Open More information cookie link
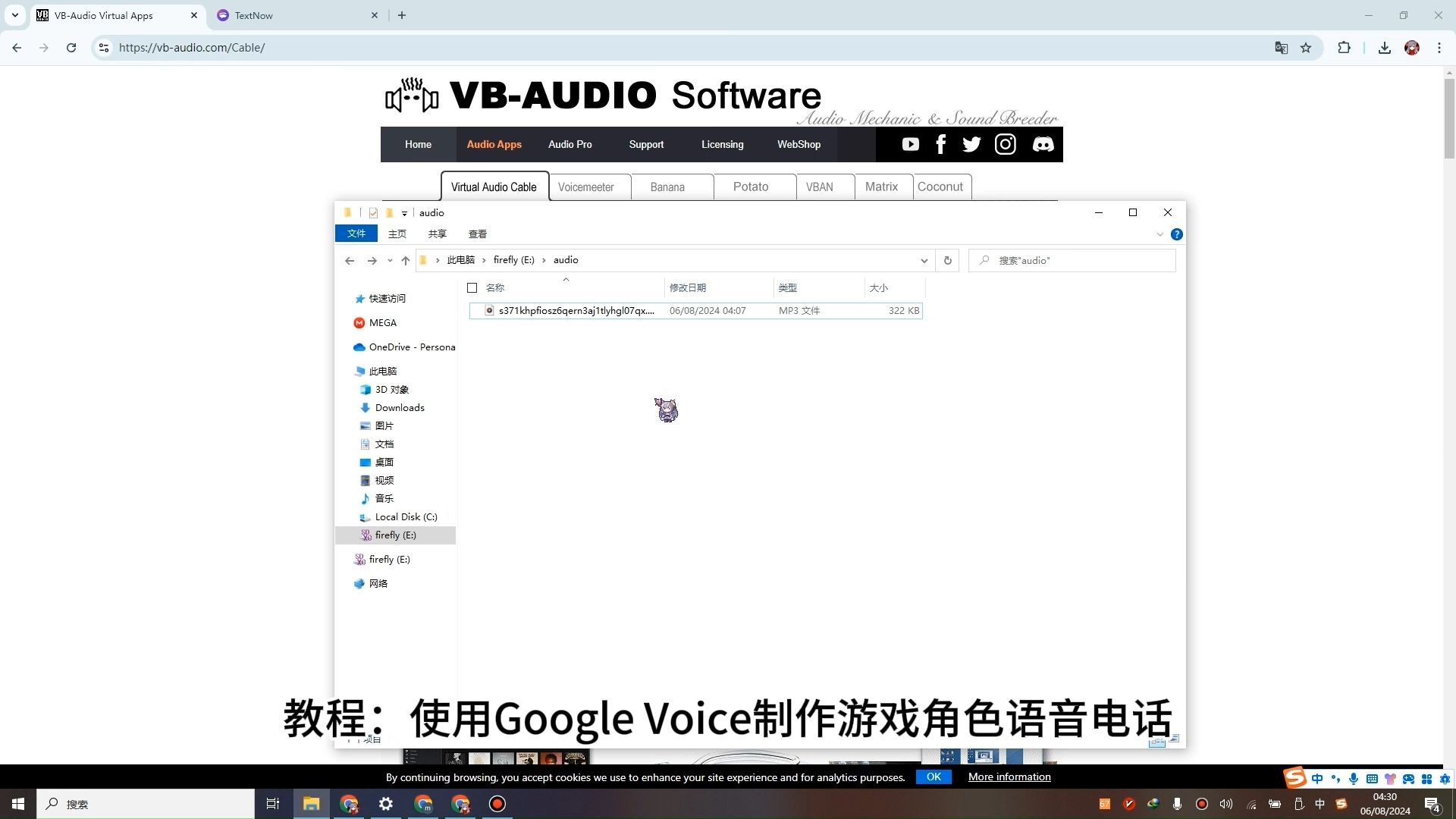1456x819 pixels. tap(1009, 777)
